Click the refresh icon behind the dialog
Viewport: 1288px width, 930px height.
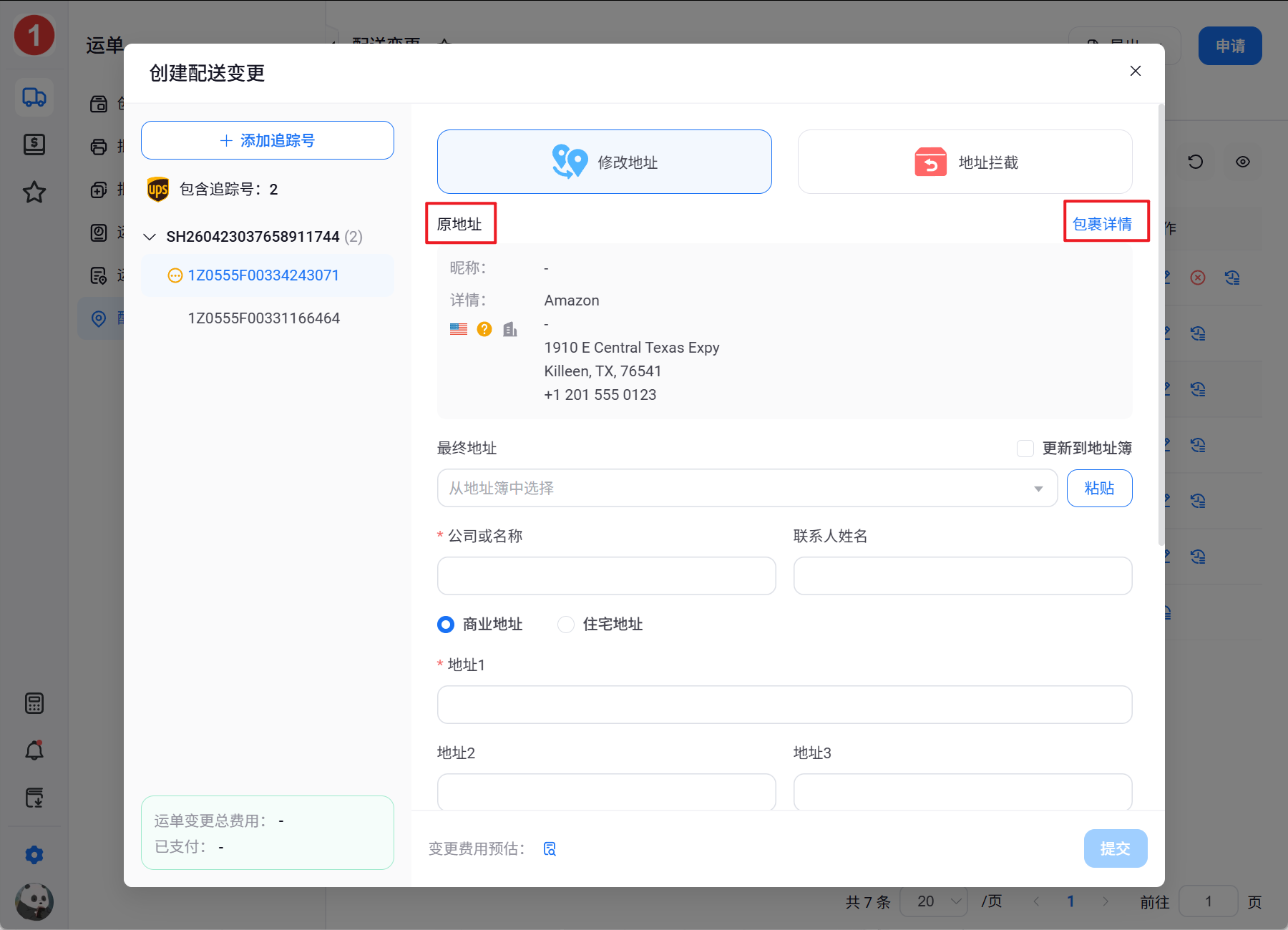pos(1196,162)
